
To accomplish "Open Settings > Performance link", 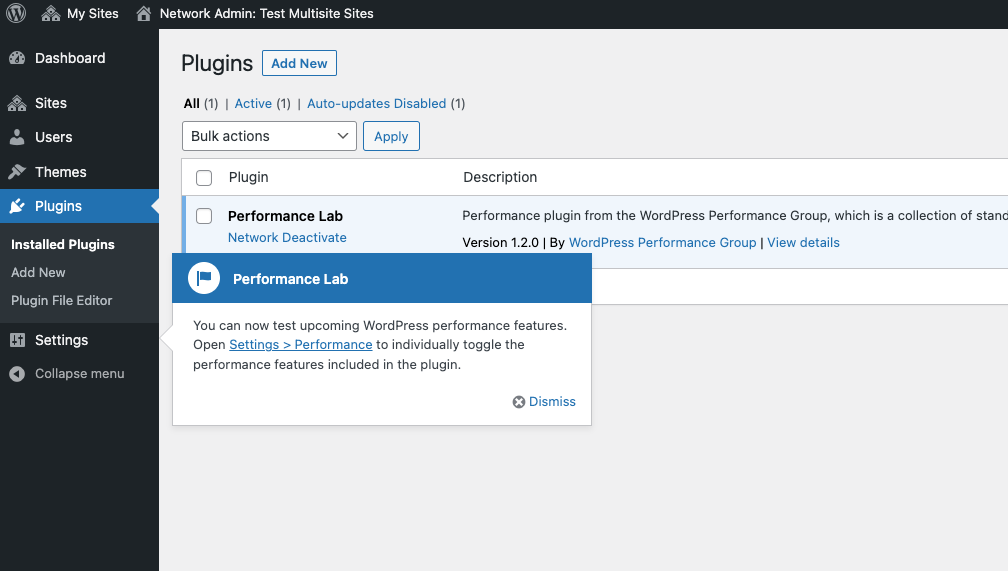I will [301, 345].
